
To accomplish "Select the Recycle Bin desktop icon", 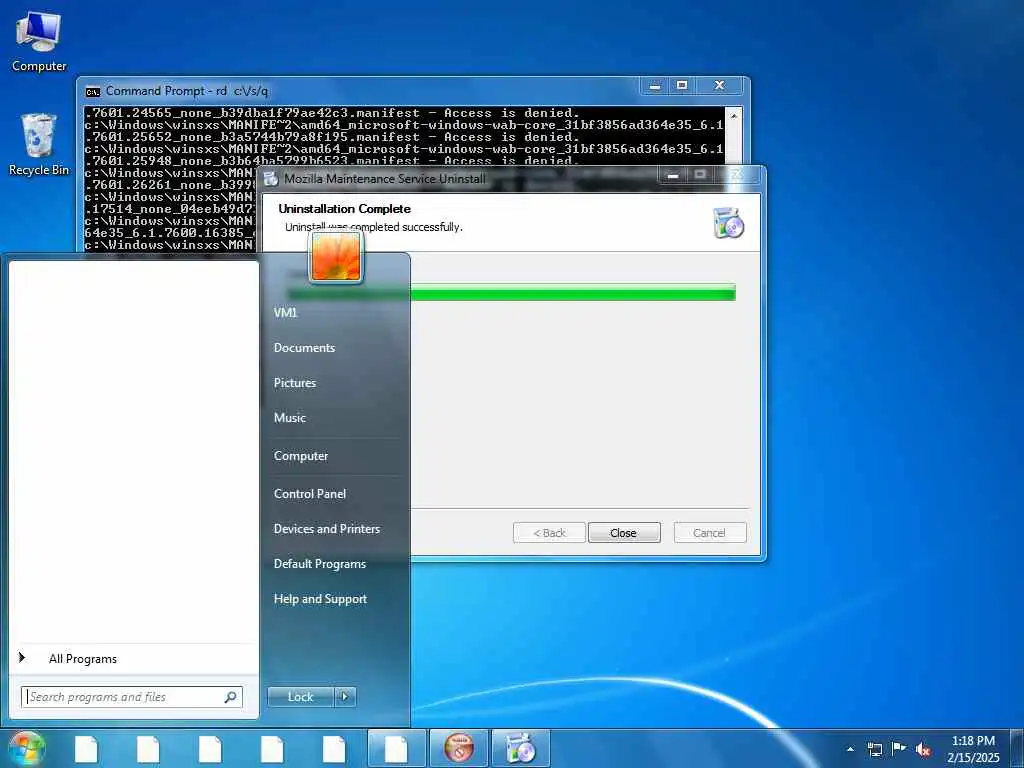I will click(39, 144).
